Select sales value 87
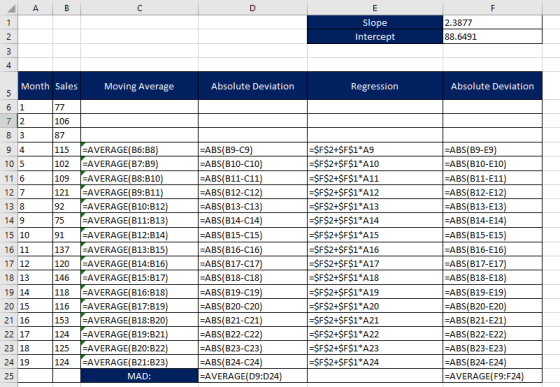560x387 pixels. coord(67,135)
